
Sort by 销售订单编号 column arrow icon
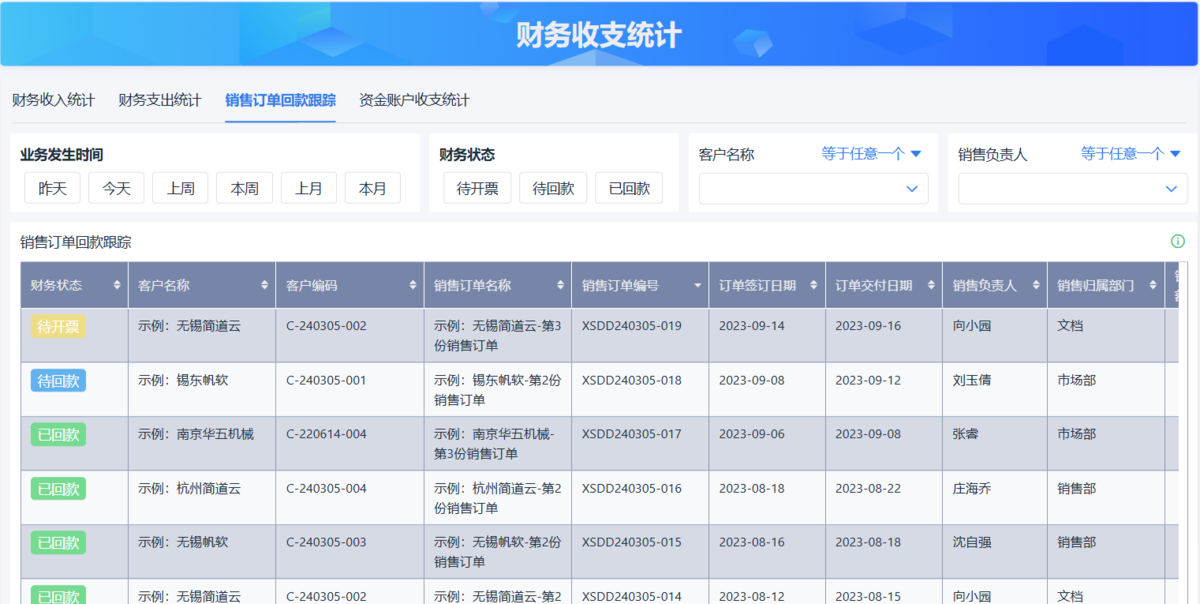point(697,286)
